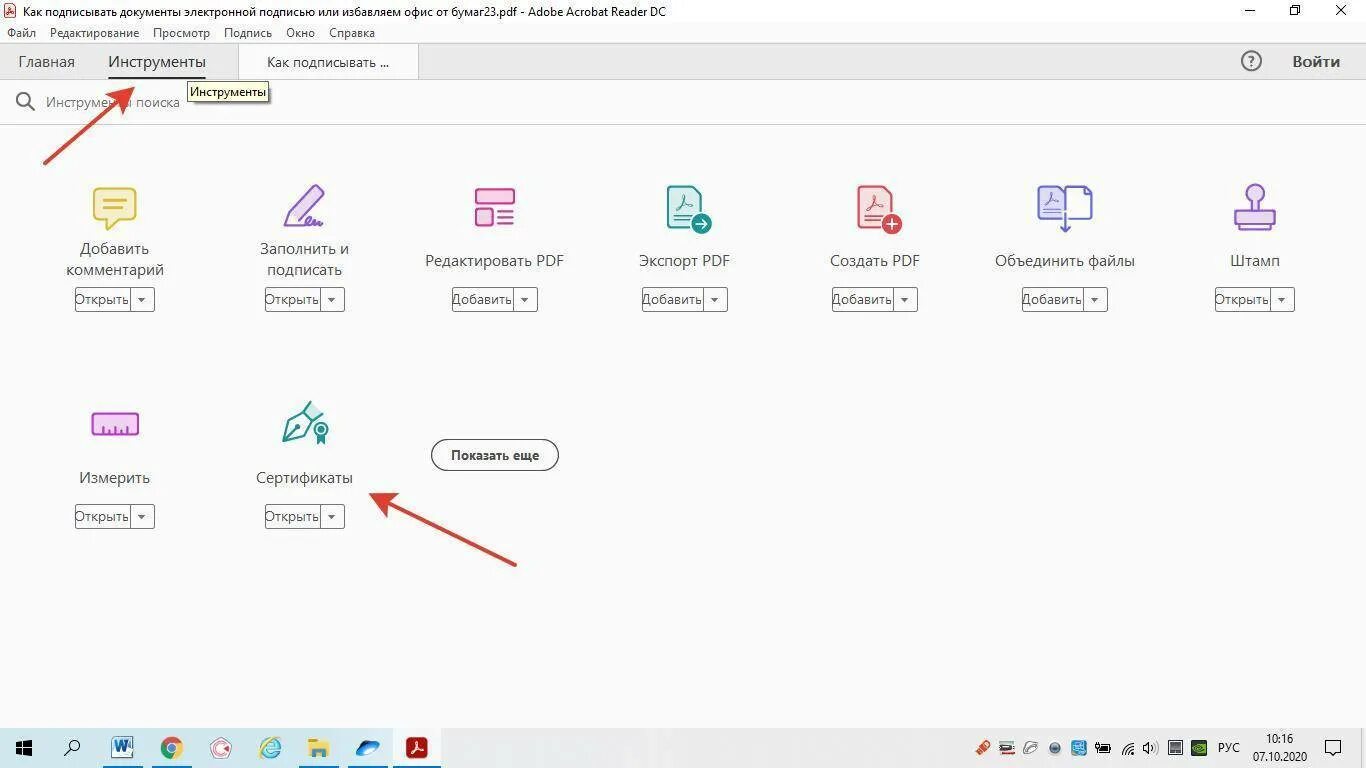Image resolution: width=1366 pixels, height=768 pixels.
Task: Click Открыть under Заполнить и подписать
Action: [292, 299]
